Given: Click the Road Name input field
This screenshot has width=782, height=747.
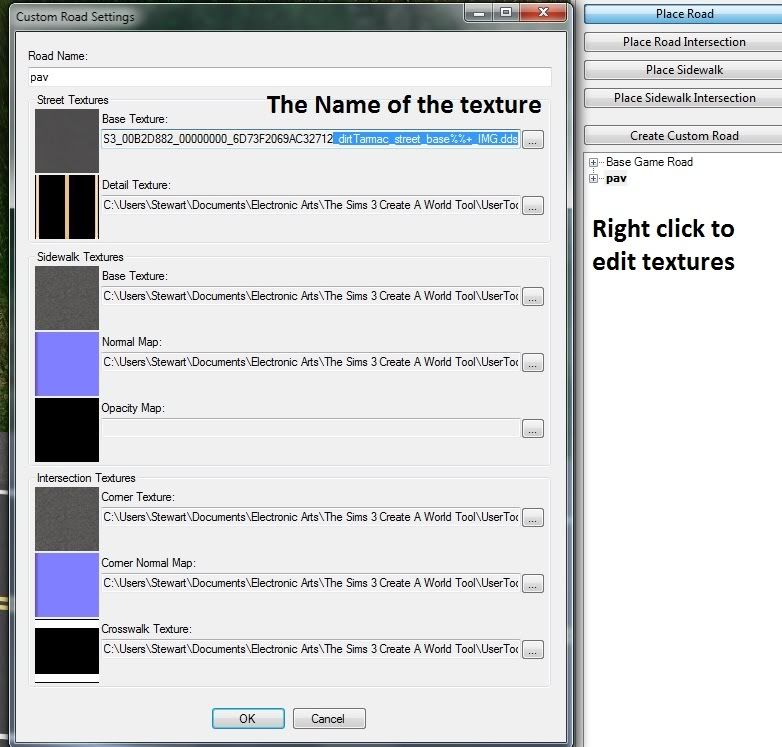Looking at the screenshot, I should [x=290, y=77].
